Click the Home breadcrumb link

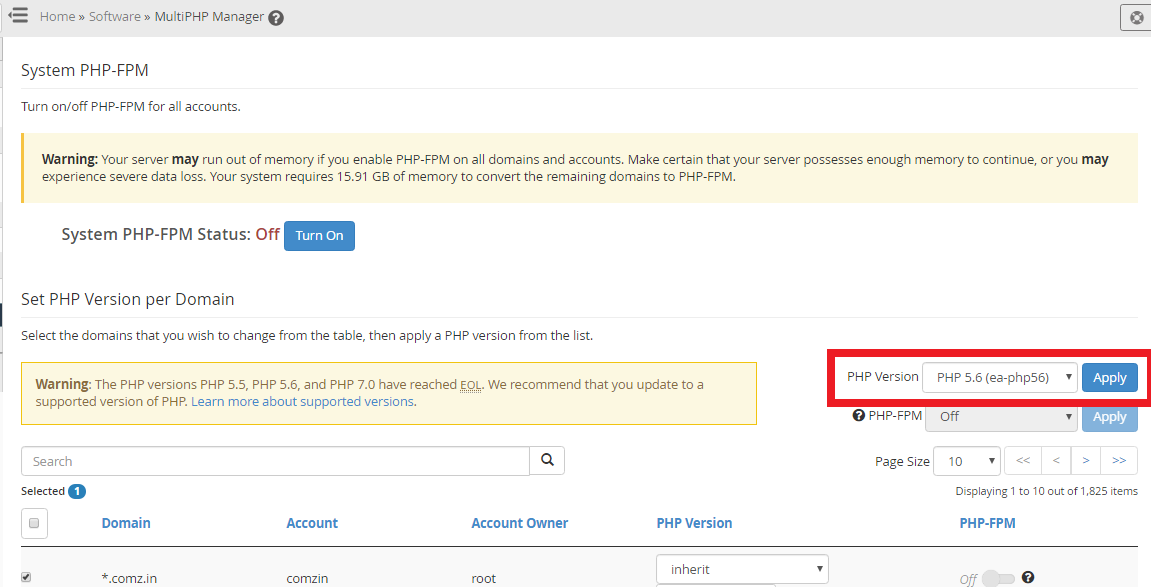(57, 17)
